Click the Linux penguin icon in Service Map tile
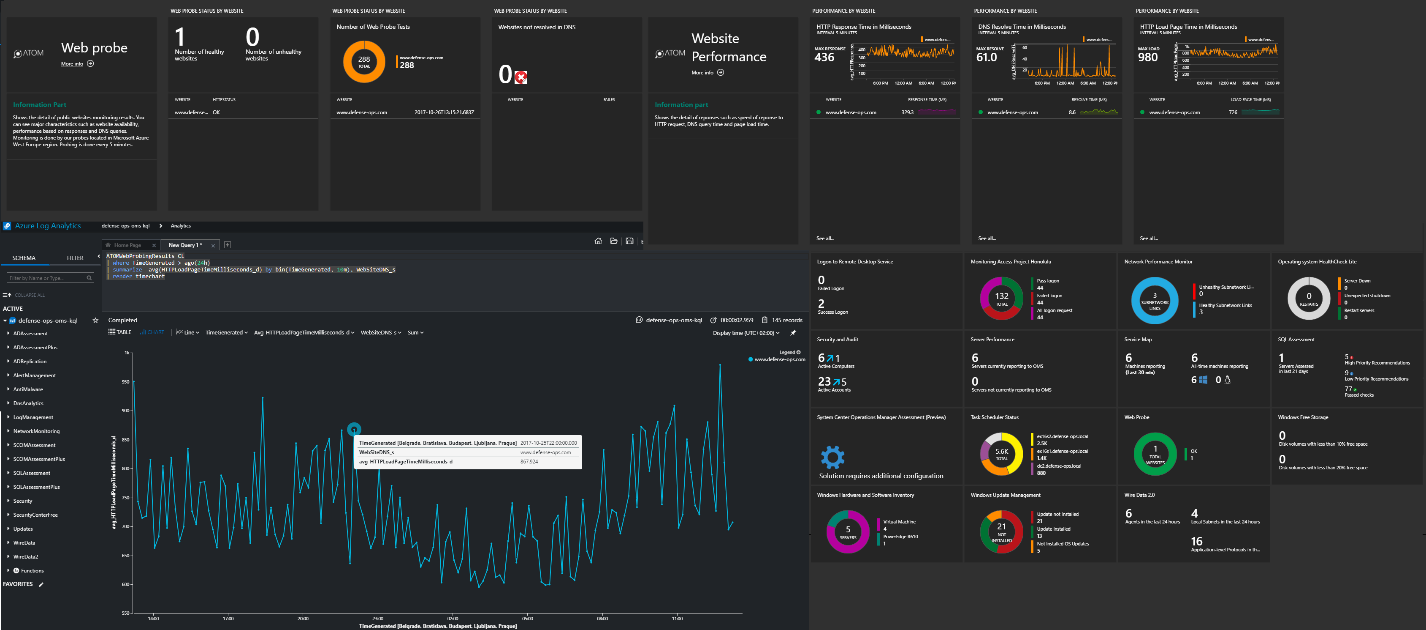Screen dimensions: 1426x630 pos(1228,380)
